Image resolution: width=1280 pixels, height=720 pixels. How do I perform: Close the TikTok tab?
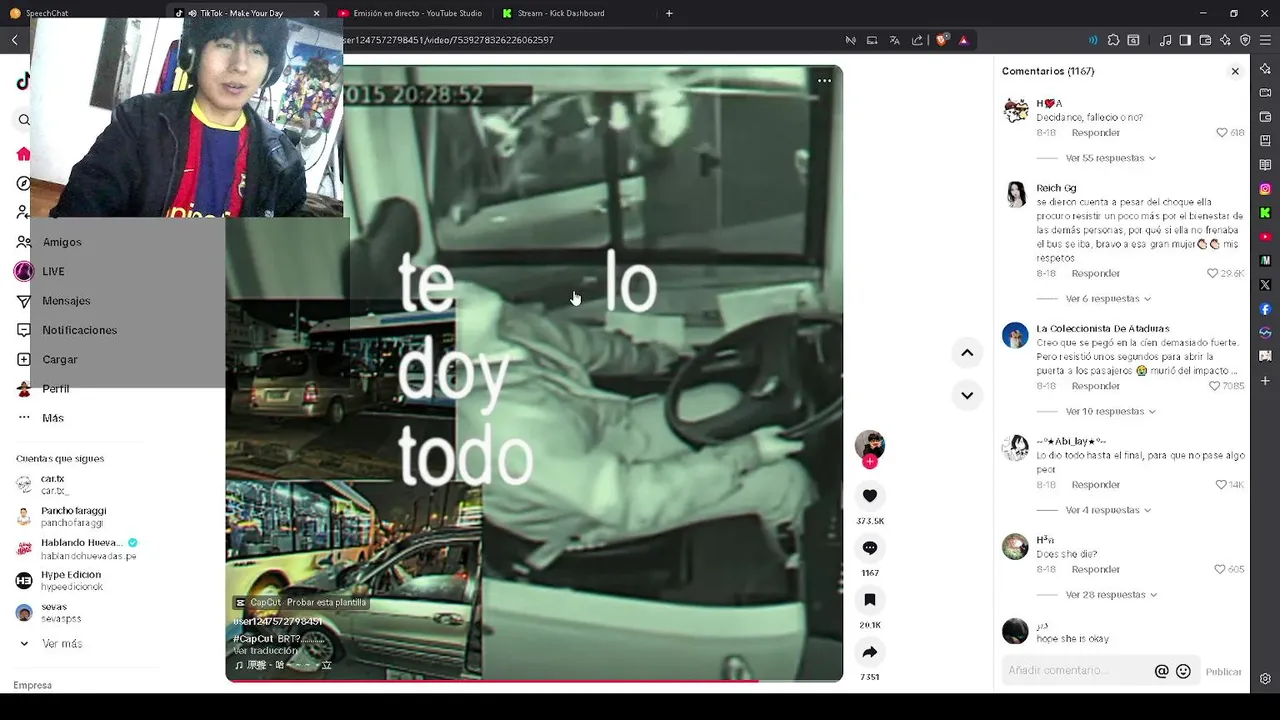317,13
